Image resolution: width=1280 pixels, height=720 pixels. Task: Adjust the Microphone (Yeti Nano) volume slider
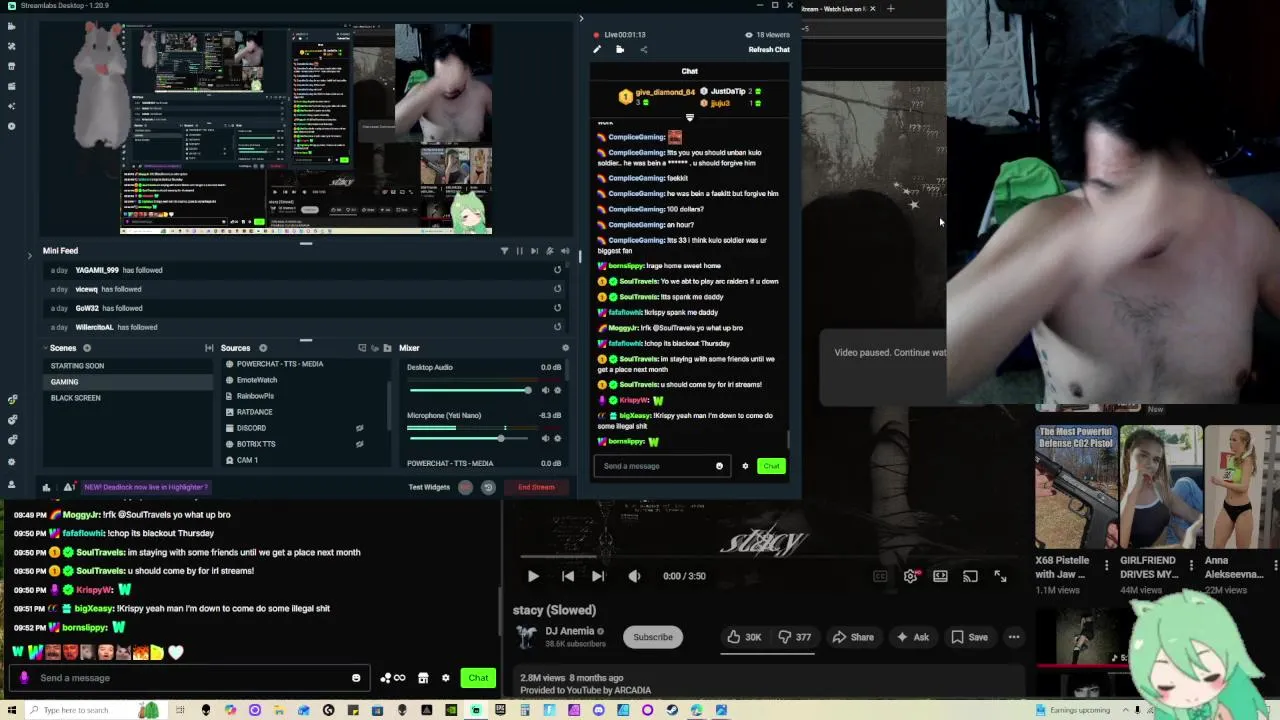[x=470, y=438]
